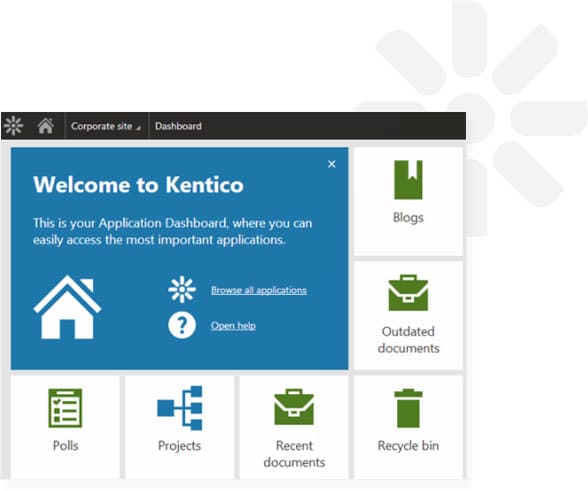Click the Browse all applications link

coord(259,290)
